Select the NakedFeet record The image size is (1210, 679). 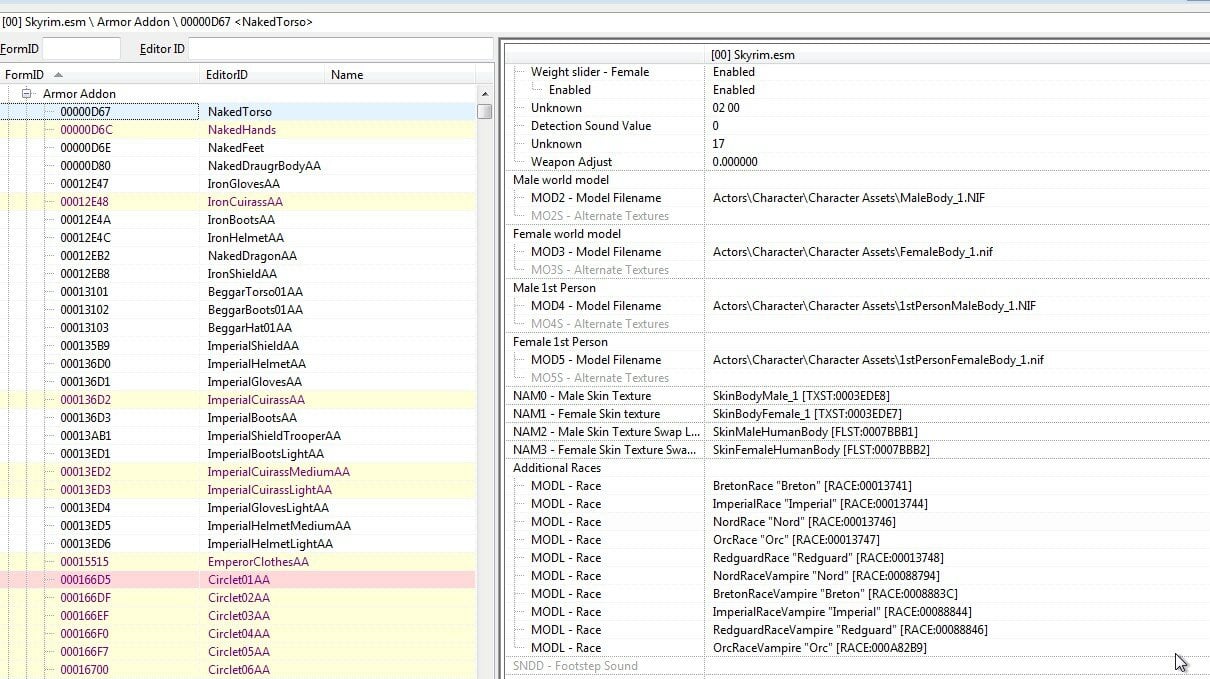(238, 148)
